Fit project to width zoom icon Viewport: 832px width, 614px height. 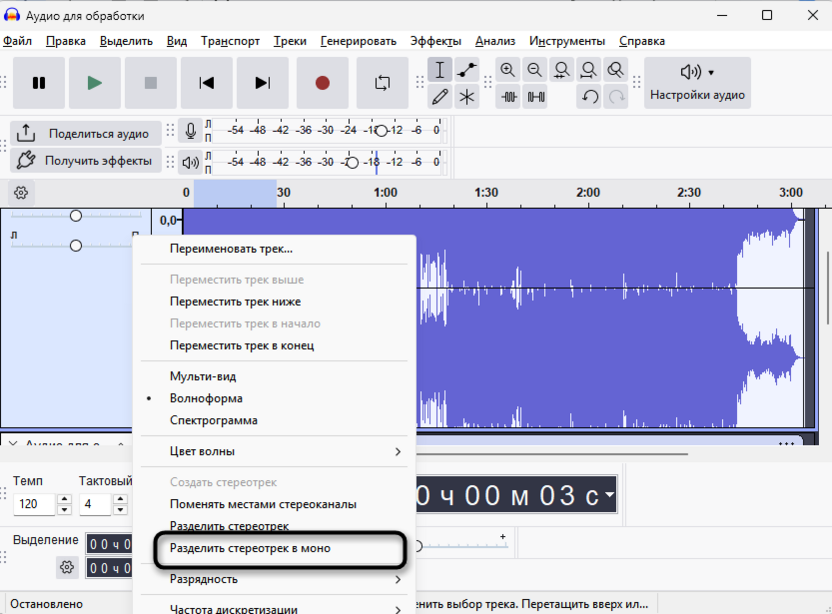coord(589,70)
